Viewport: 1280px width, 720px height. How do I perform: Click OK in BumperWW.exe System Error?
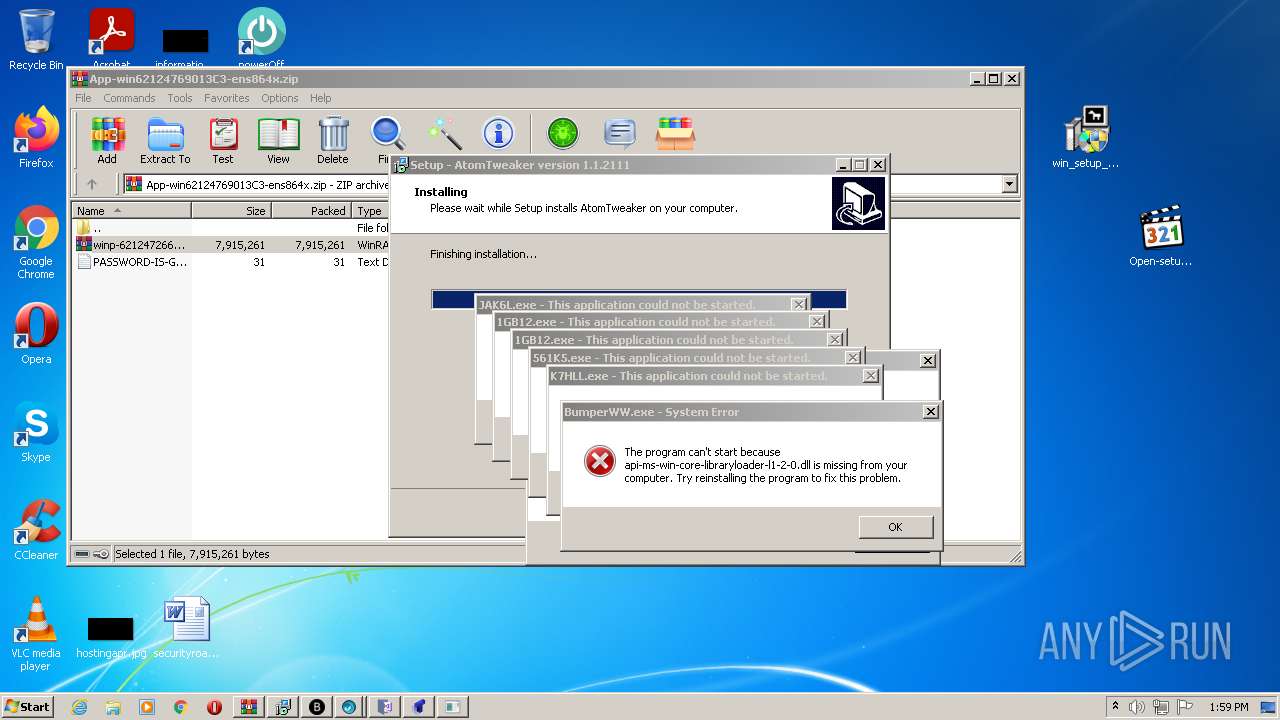[x=895, y=527]
